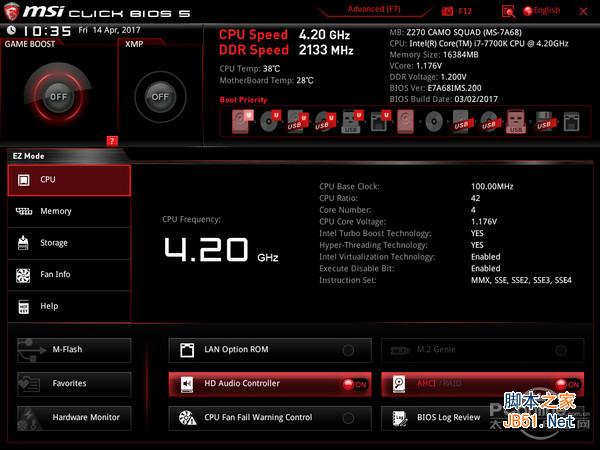Select the legacy CD/DVD boot device icon
600x450 pixels.
(x=434, y=122)
